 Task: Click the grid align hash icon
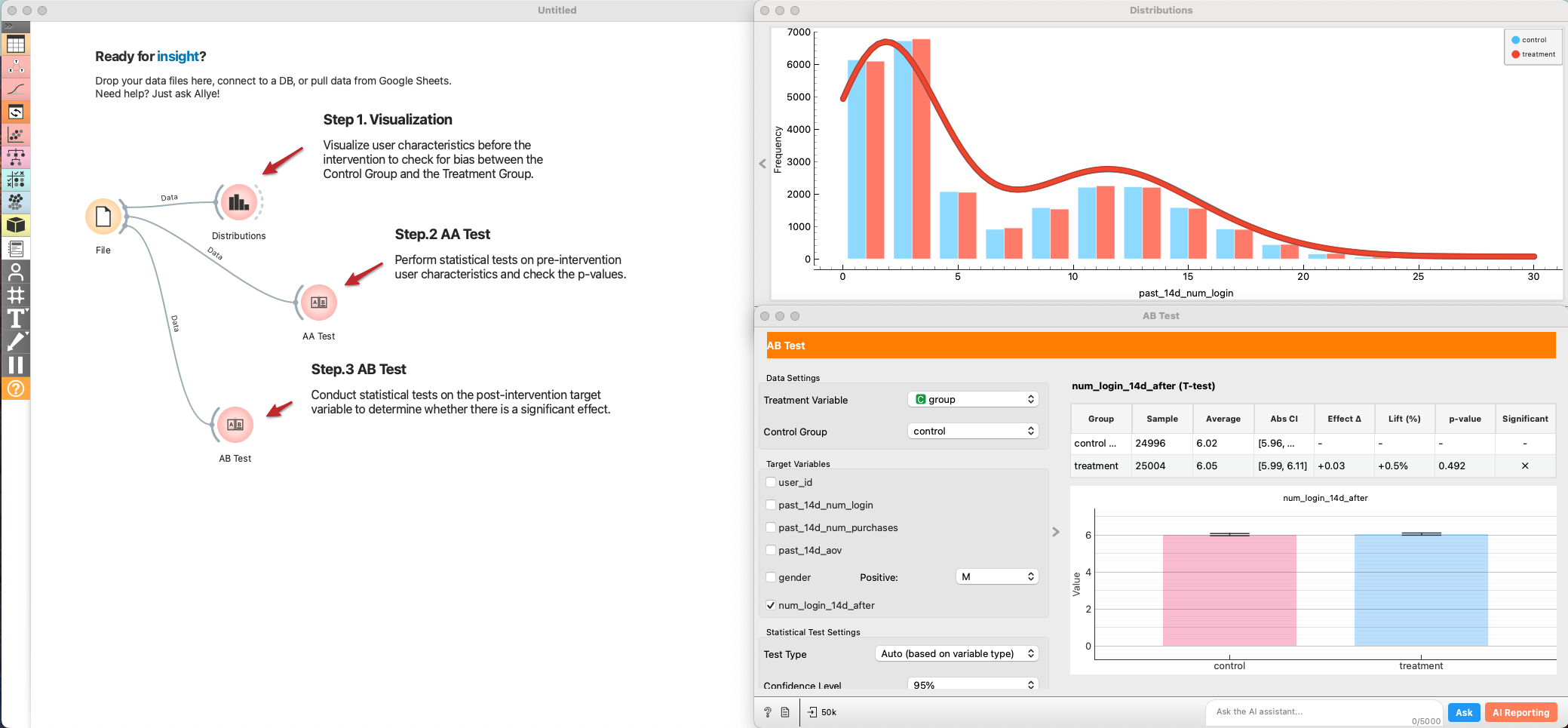click(15, 295)
